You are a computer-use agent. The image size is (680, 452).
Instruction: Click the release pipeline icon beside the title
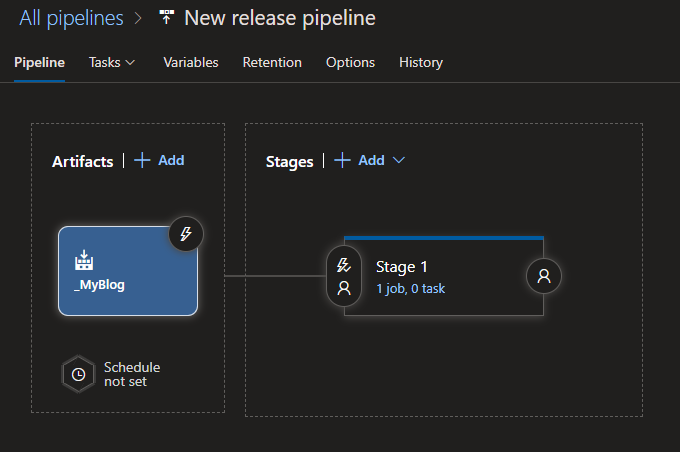(167, 18)
